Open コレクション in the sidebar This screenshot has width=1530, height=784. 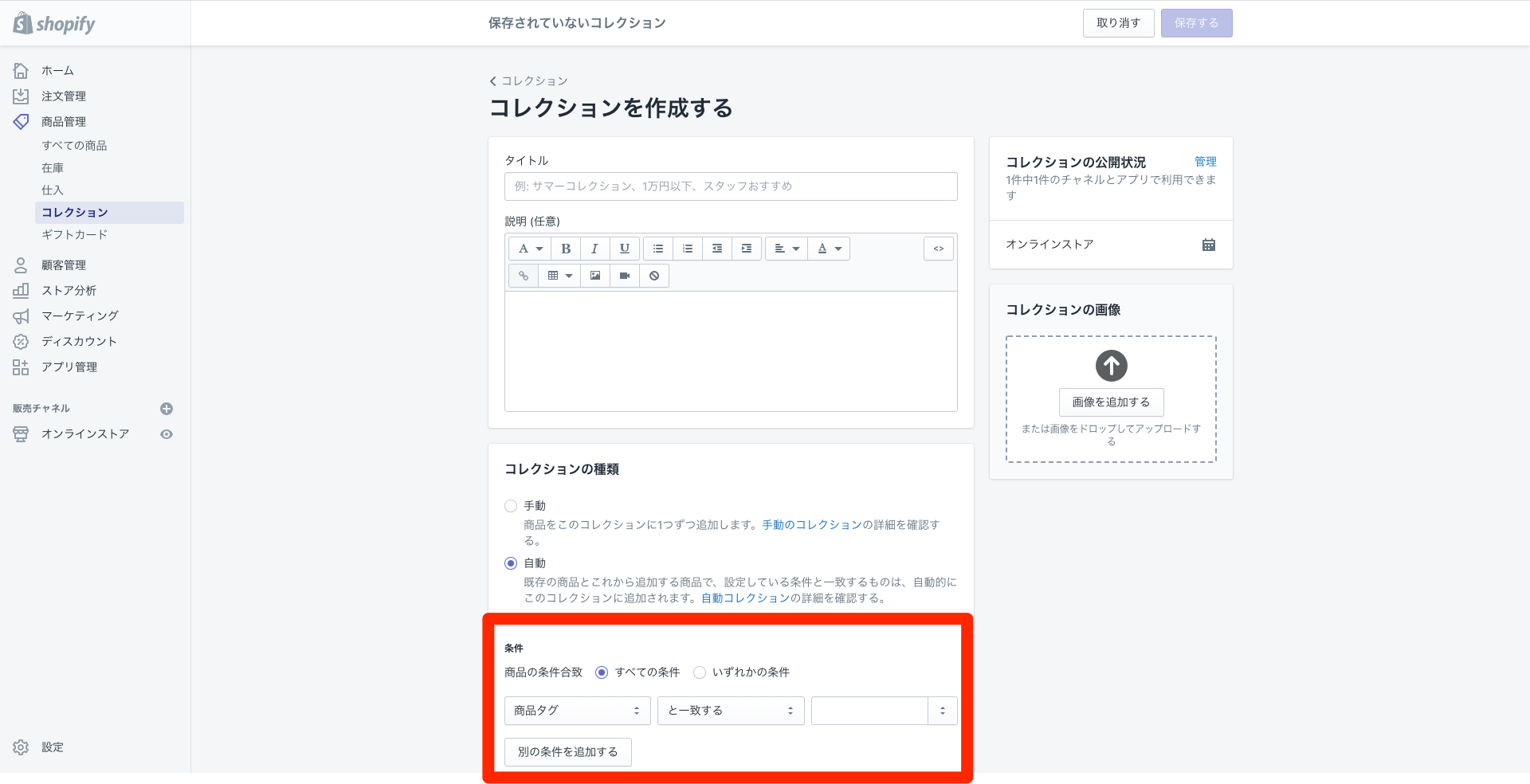[x=75, y=212]
